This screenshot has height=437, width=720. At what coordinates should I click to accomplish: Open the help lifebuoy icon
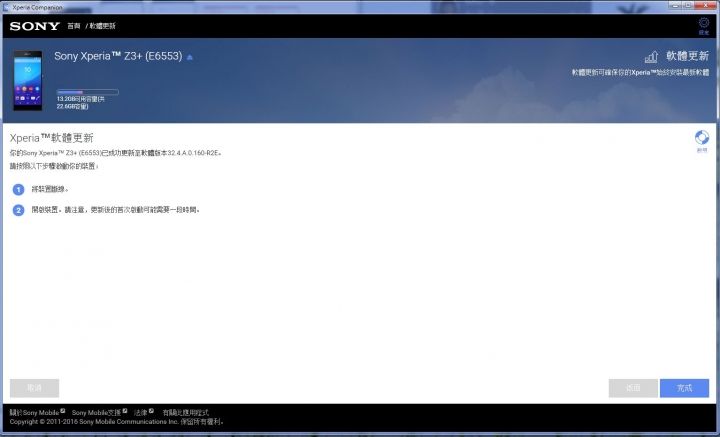(702, 137)
